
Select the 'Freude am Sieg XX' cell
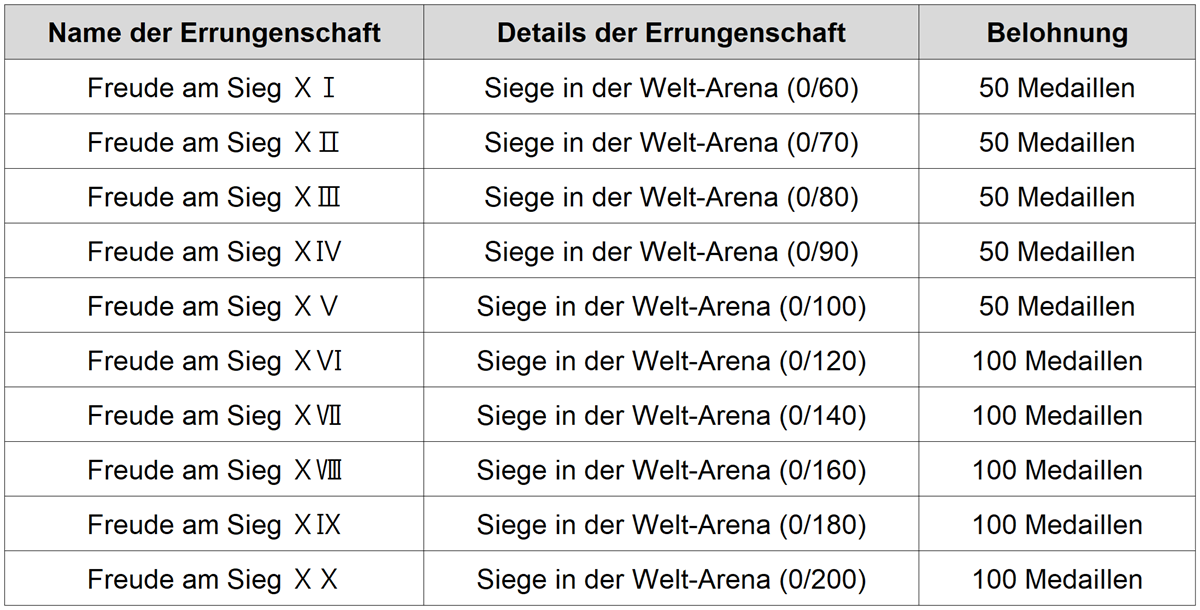click(x=214, y=579)
